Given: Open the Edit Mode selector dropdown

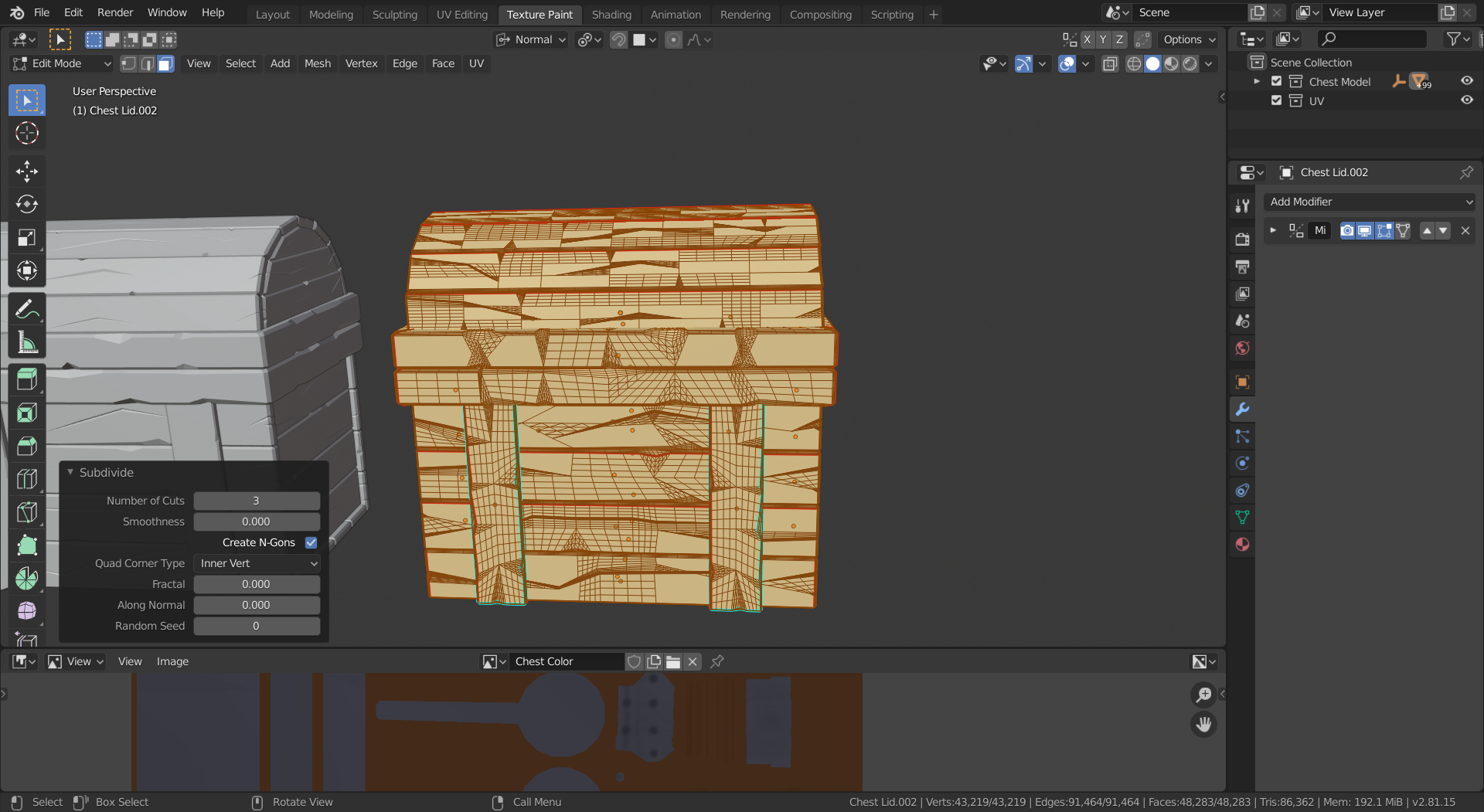Looking at the screenshot, I should click(x=62, y=64).
